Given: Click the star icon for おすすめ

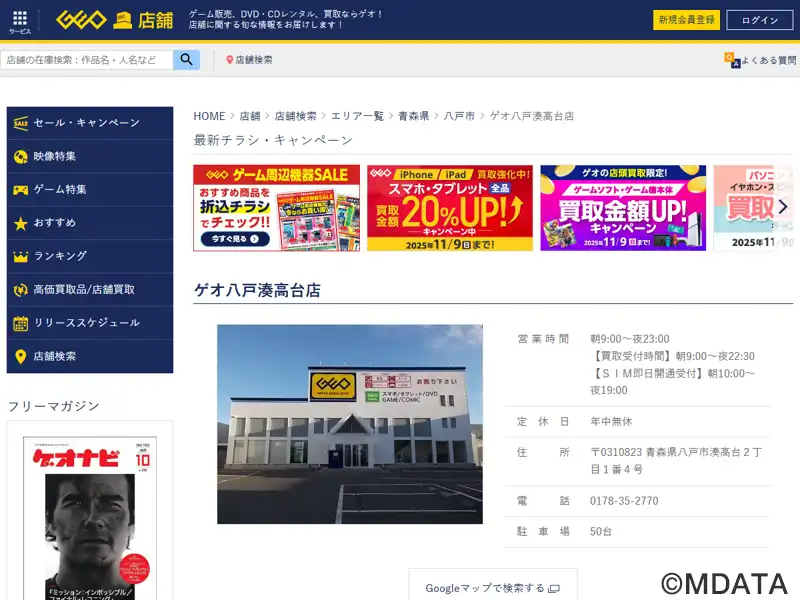Looking at the screenshot, I should [20, 223].
